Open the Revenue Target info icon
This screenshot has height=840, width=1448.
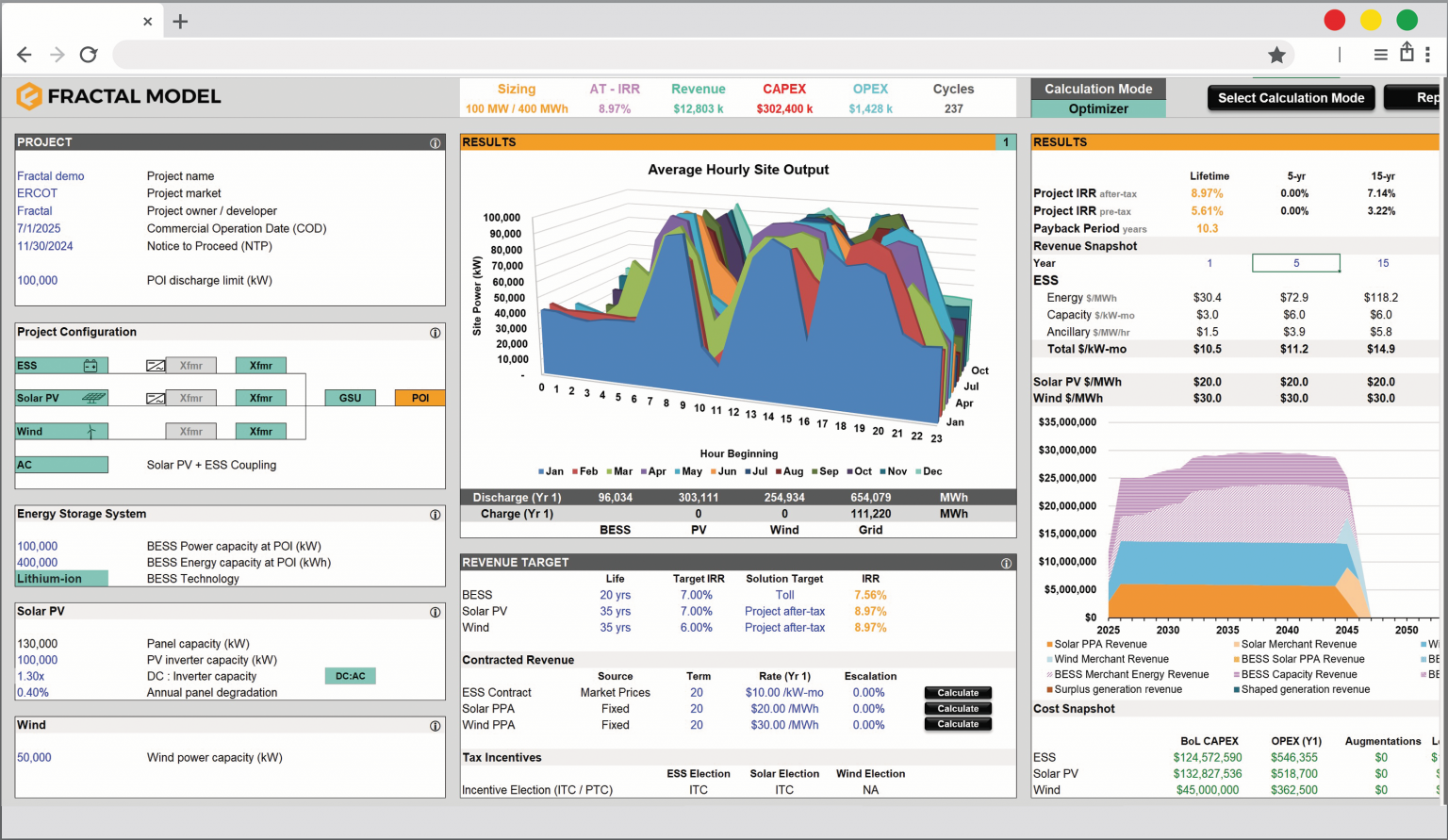[x=1006, y=563]
